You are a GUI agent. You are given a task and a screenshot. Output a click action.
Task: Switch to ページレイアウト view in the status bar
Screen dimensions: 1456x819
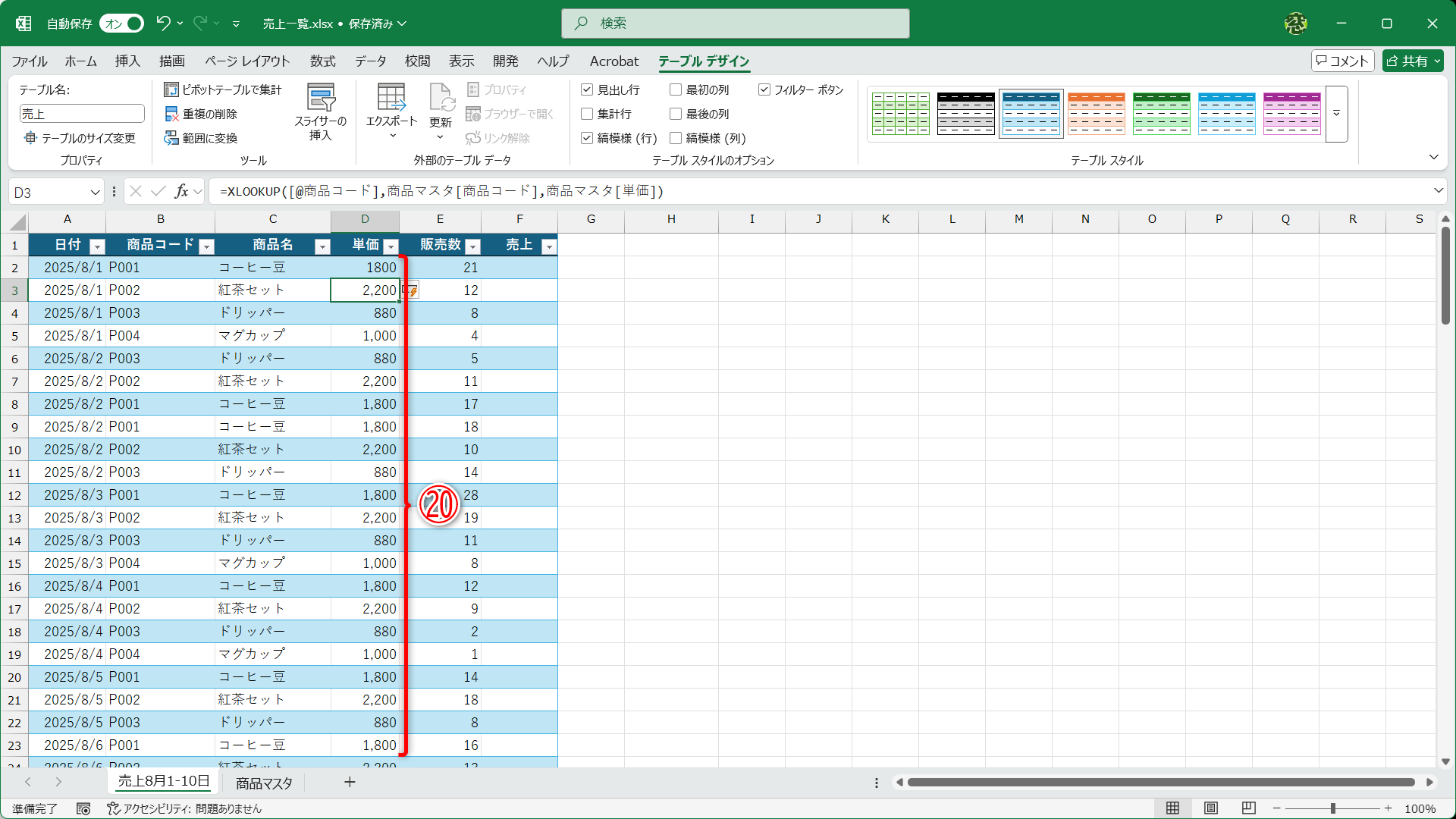(1210, 808)
